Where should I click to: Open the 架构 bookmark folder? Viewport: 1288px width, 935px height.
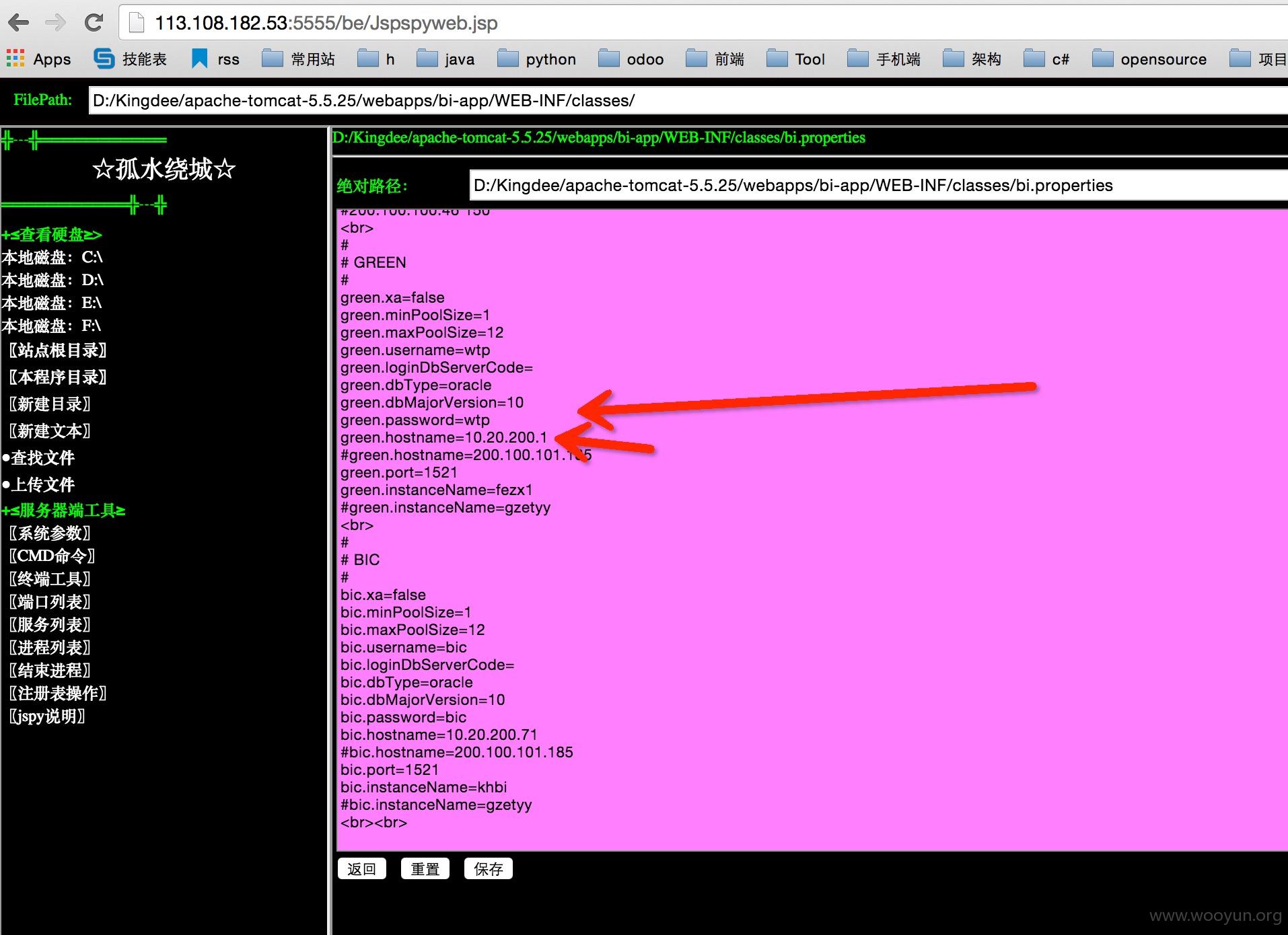click(972, 59)
